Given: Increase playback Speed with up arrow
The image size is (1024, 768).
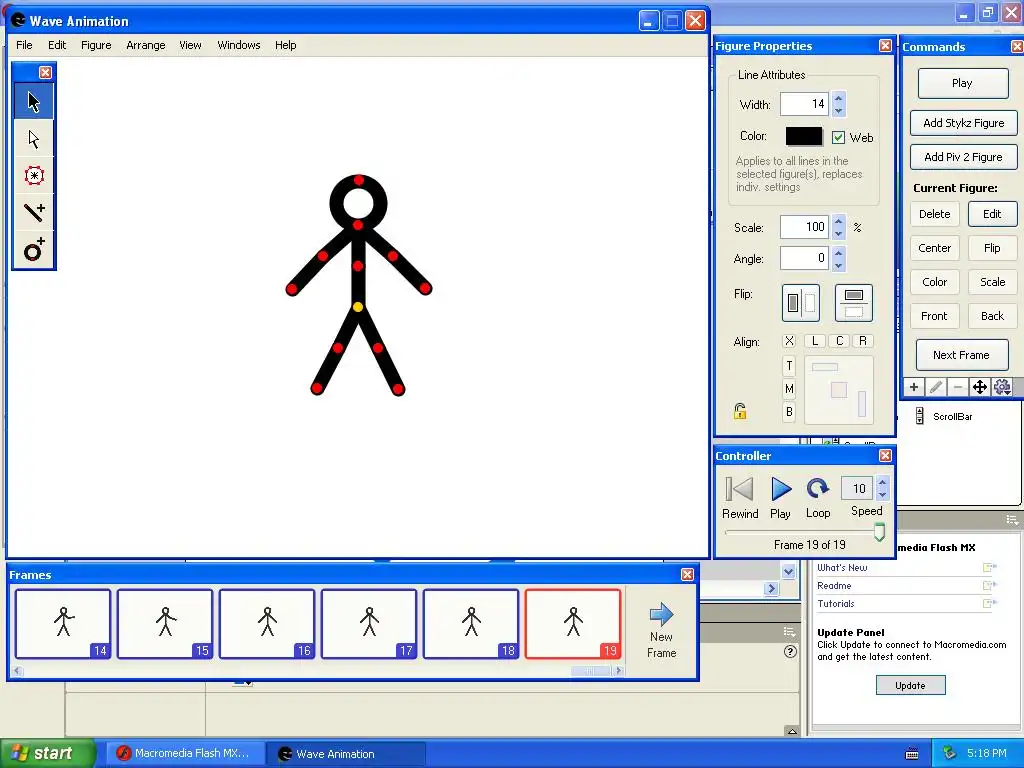Looking at the screenshot, I should (x=882, y=482).
